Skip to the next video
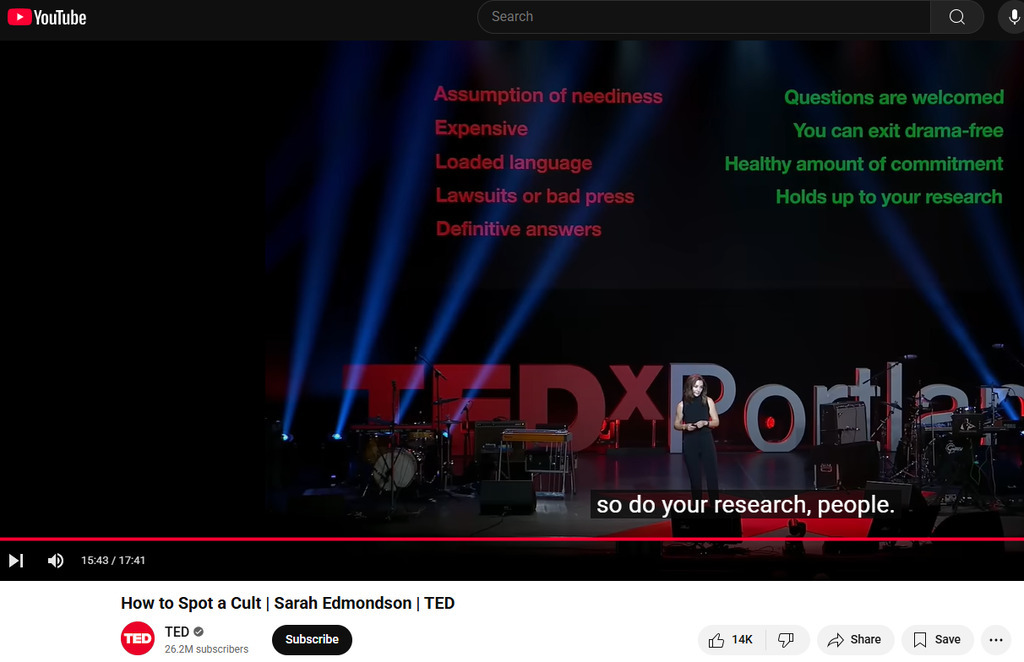Screen dimensions: 1024x662 tap(16, 560)
